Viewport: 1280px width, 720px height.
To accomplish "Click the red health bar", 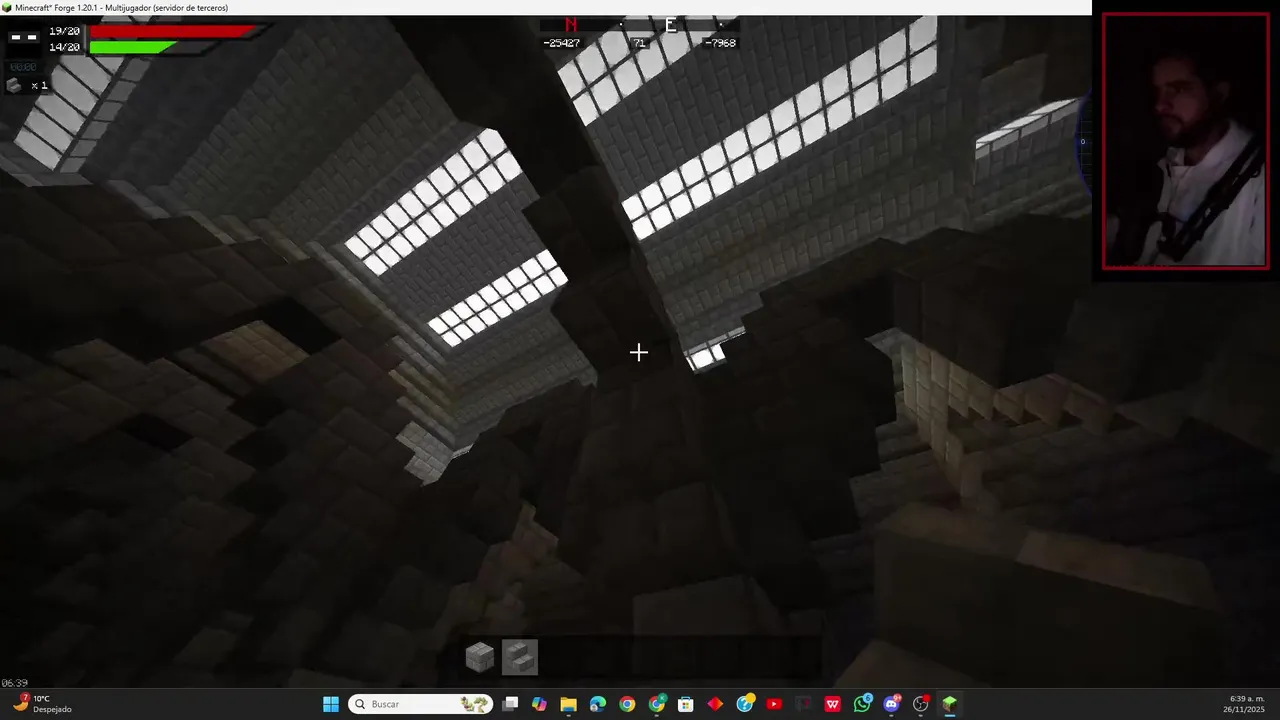I will 172,31.
